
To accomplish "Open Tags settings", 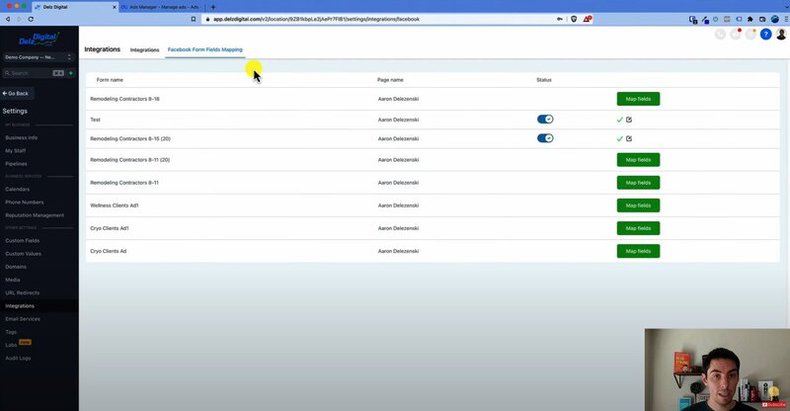I will [11, 332].
